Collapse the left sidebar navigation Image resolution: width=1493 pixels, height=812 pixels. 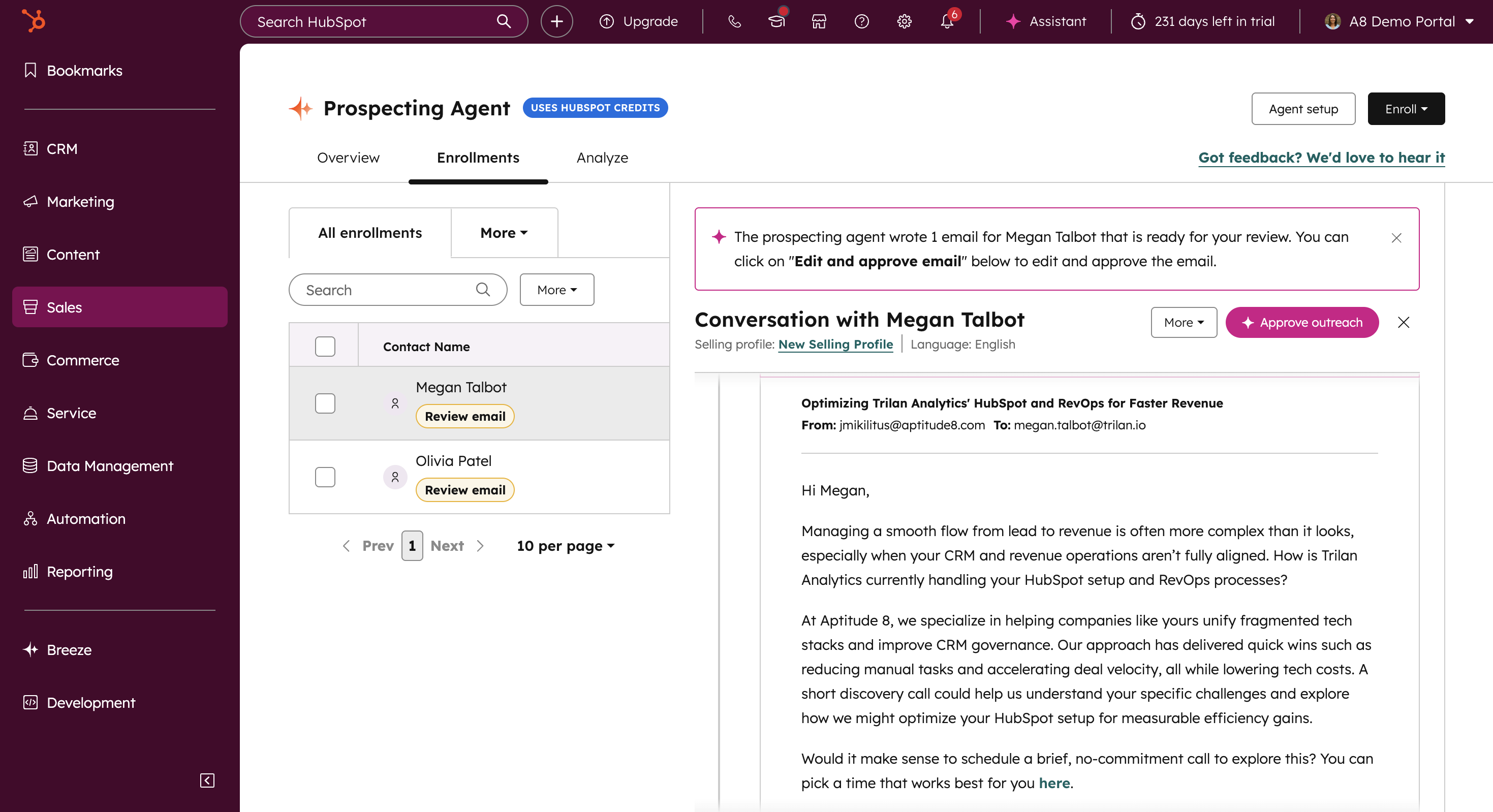pyautogui.click(x=207, y=780)
